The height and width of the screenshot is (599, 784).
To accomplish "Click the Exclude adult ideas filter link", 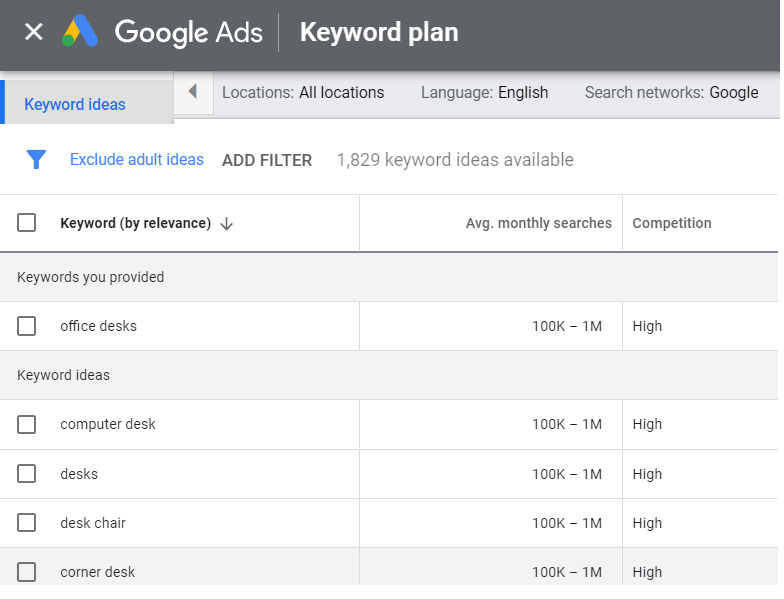I will 137,160.
